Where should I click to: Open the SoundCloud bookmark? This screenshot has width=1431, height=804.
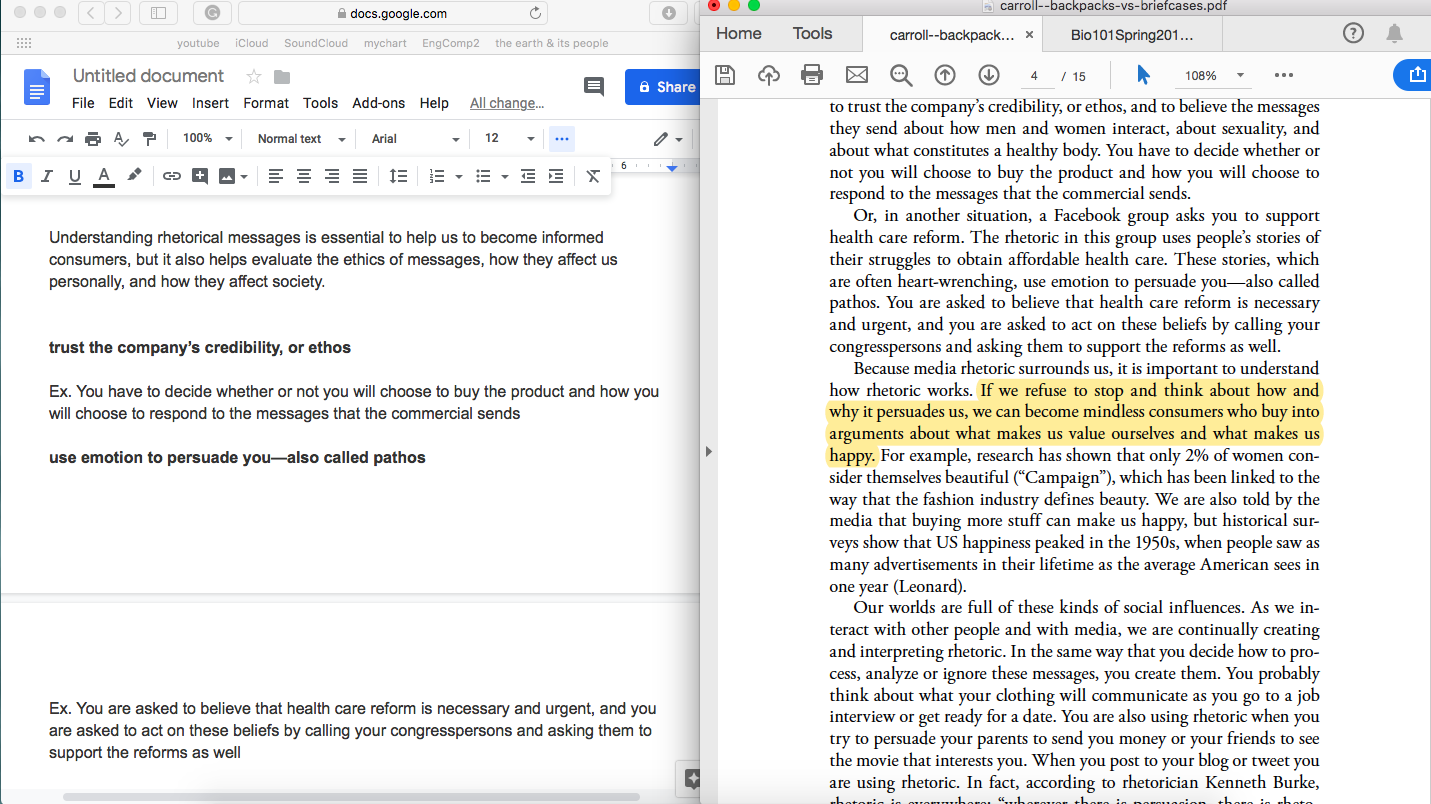click(316, 43)
